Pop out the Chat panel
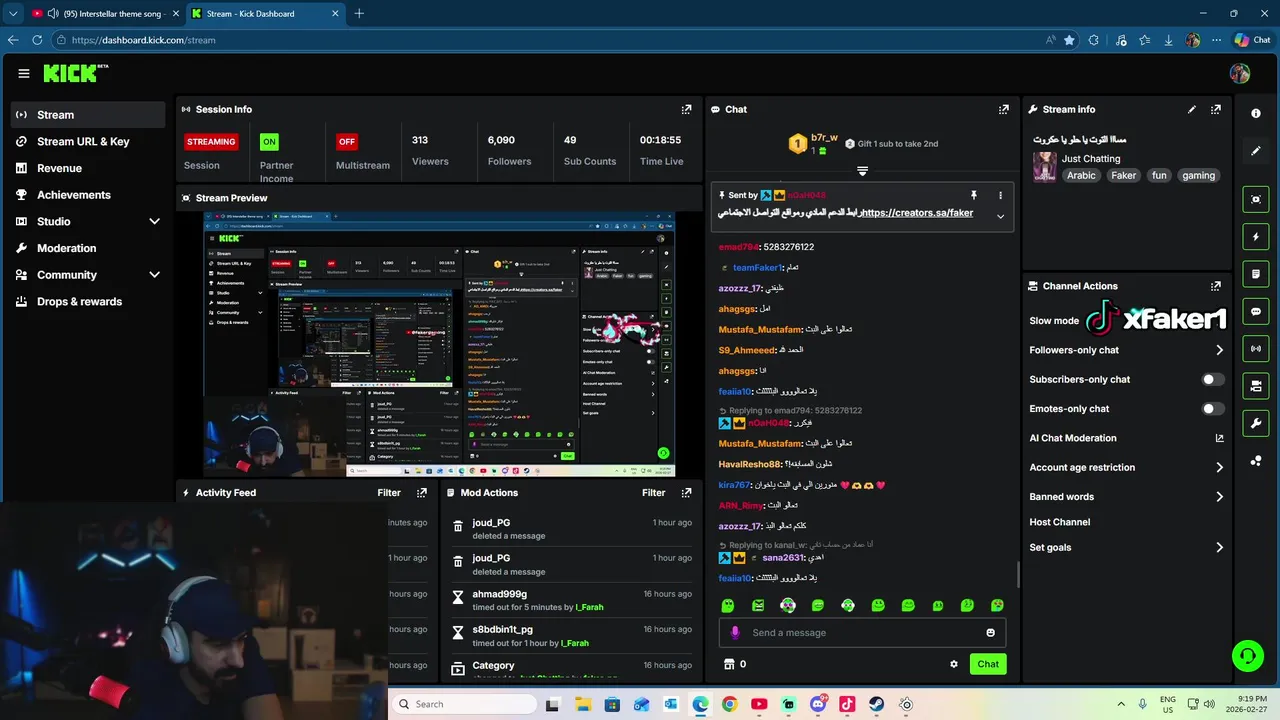This screenshot has width=1280, height=720. pos(1004,109)
